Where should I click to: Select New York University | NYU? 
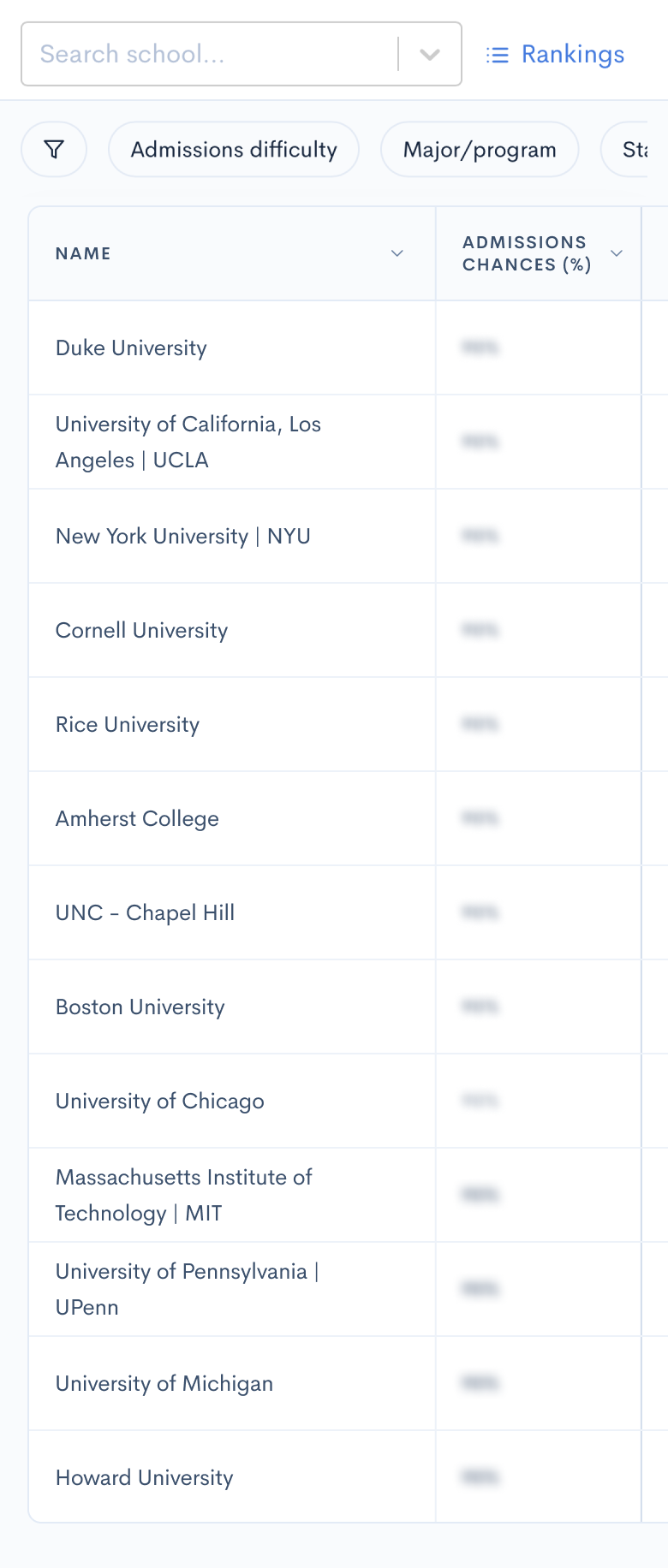(x=183, y=537)
